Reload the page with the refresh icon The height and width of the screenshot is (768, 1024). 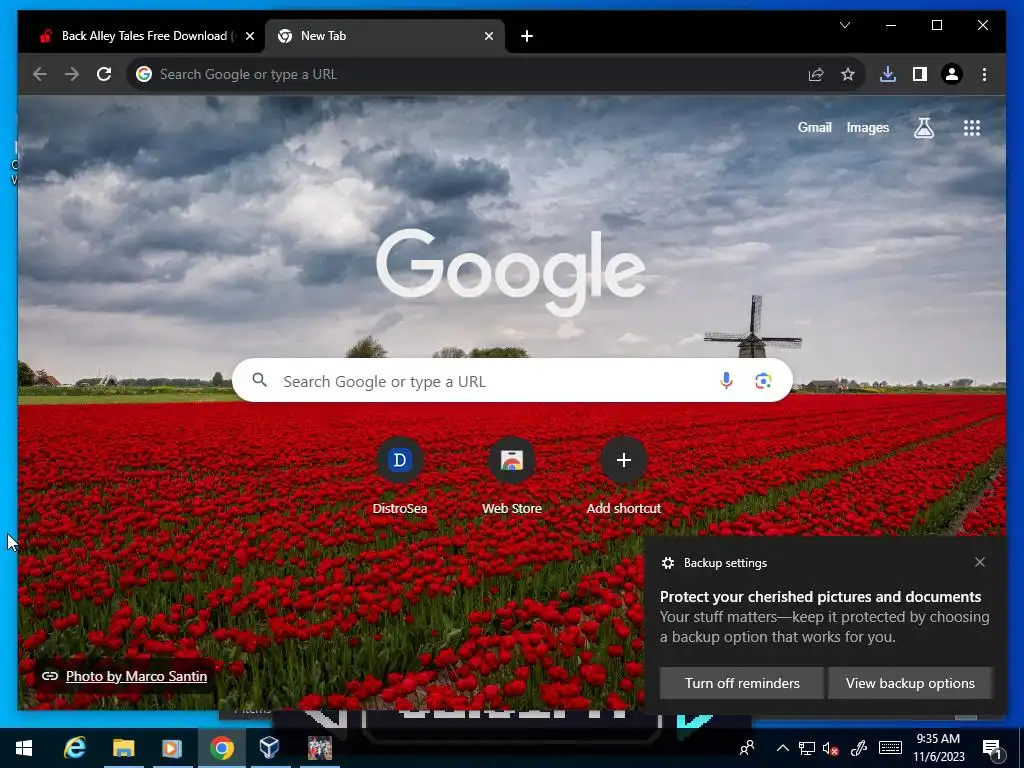tap(104, 74)
